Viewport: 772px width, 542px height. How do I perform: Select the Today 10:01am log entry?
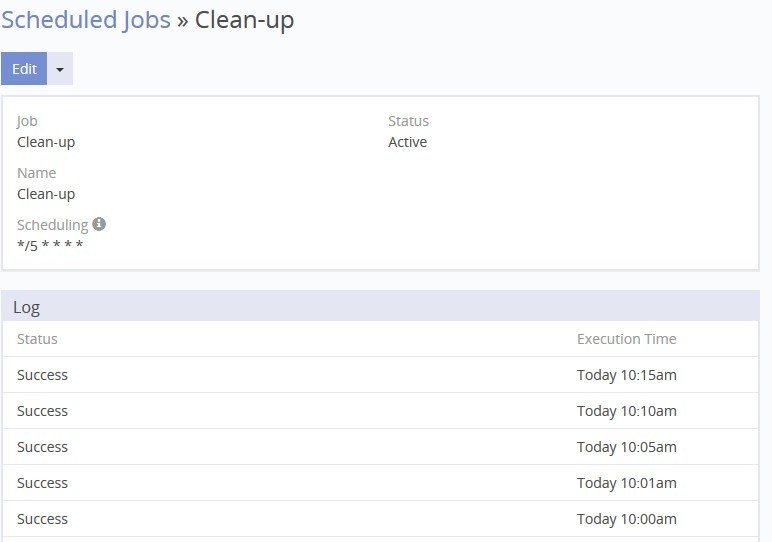[626, 483]
